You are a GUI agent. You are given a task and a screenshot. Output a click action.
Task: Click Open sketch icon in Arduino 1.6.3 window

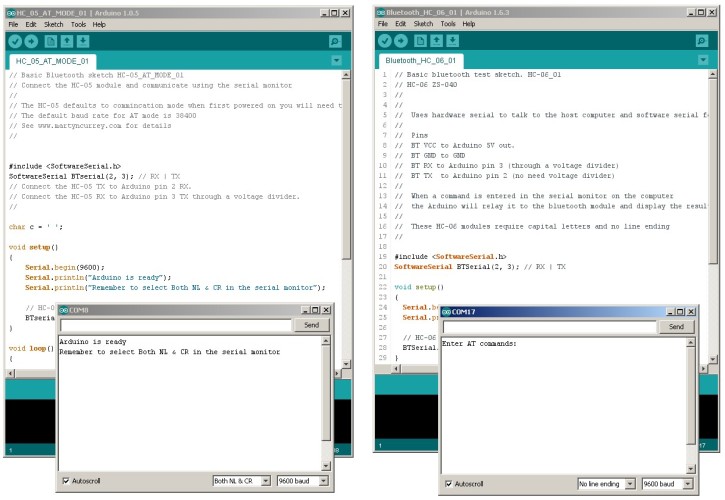coord(437,41)
